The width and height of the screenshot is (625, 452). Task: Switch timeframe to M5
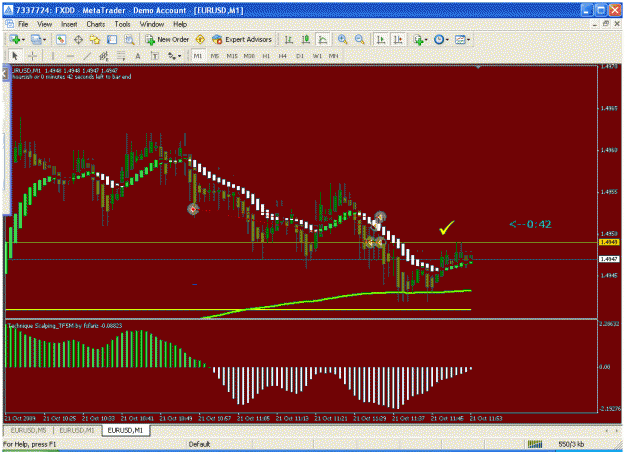215,56
